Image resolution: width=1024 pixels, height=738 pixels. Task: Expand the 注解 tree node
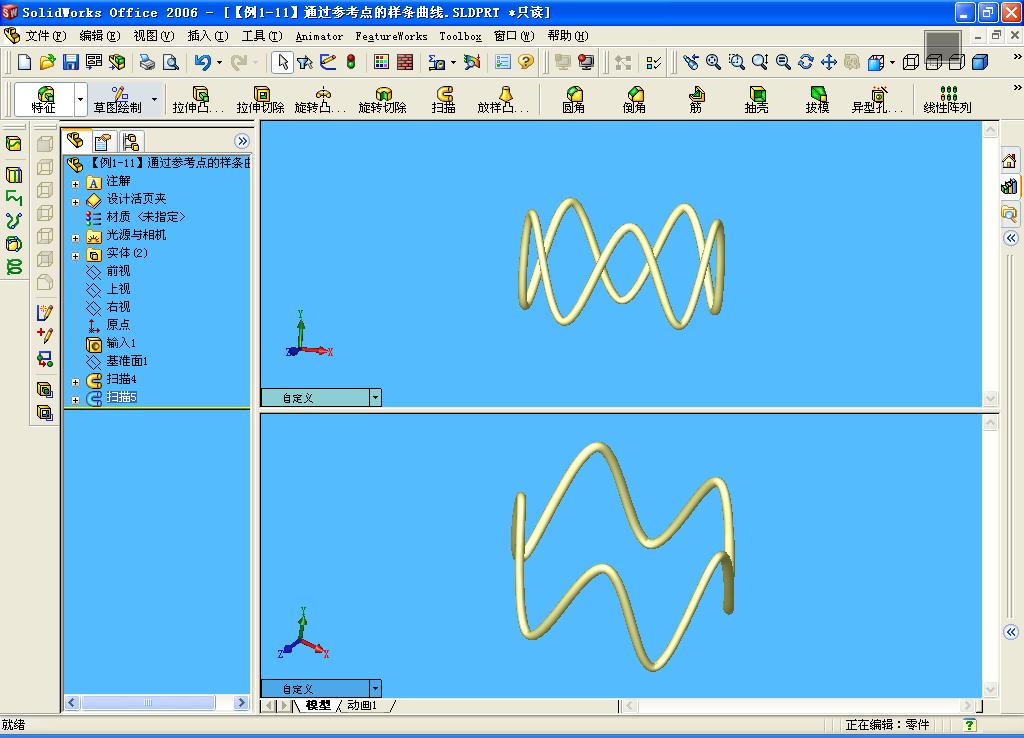pyautogui.click(x=76, y=184)
